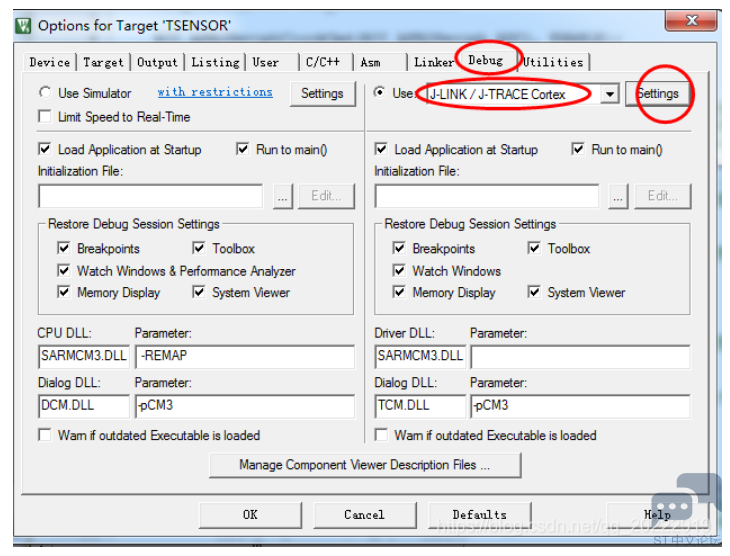Click simulator initialization file Edit button
This screenshot has height=556, width=730.
(326, 196)
